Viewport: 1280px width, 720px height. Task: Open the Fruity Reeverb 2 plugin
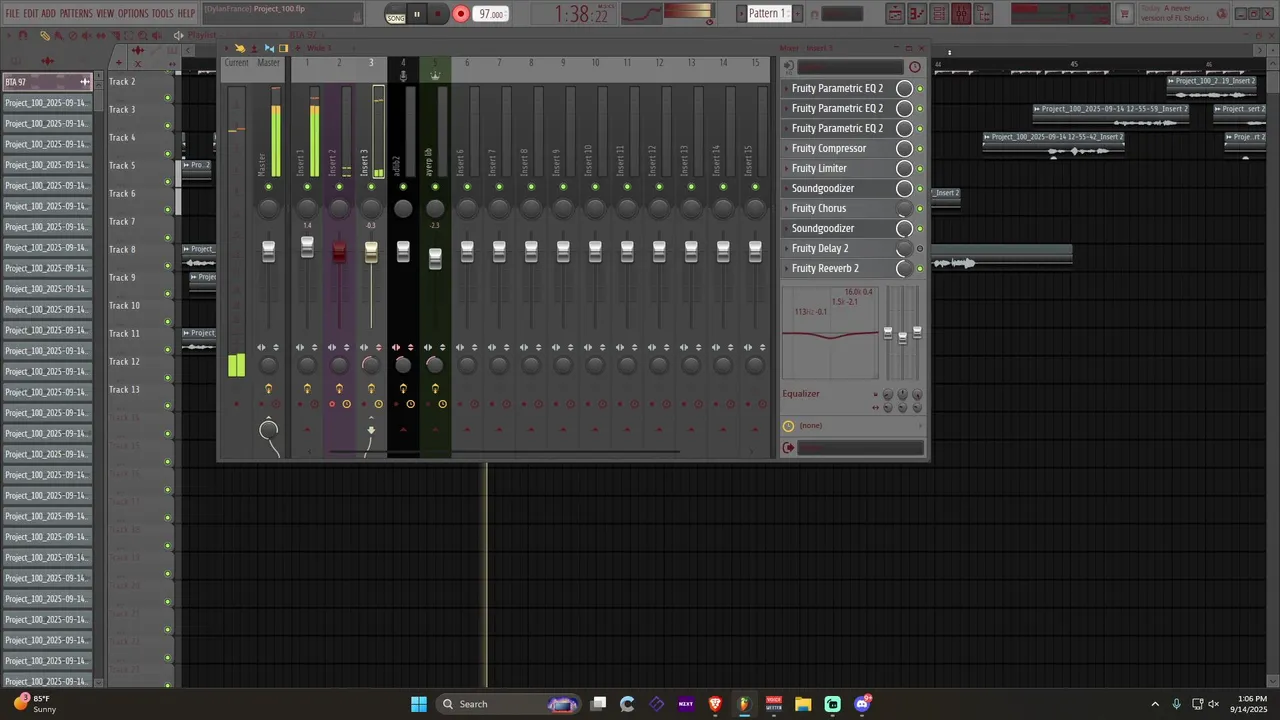(x=825, y=268)
